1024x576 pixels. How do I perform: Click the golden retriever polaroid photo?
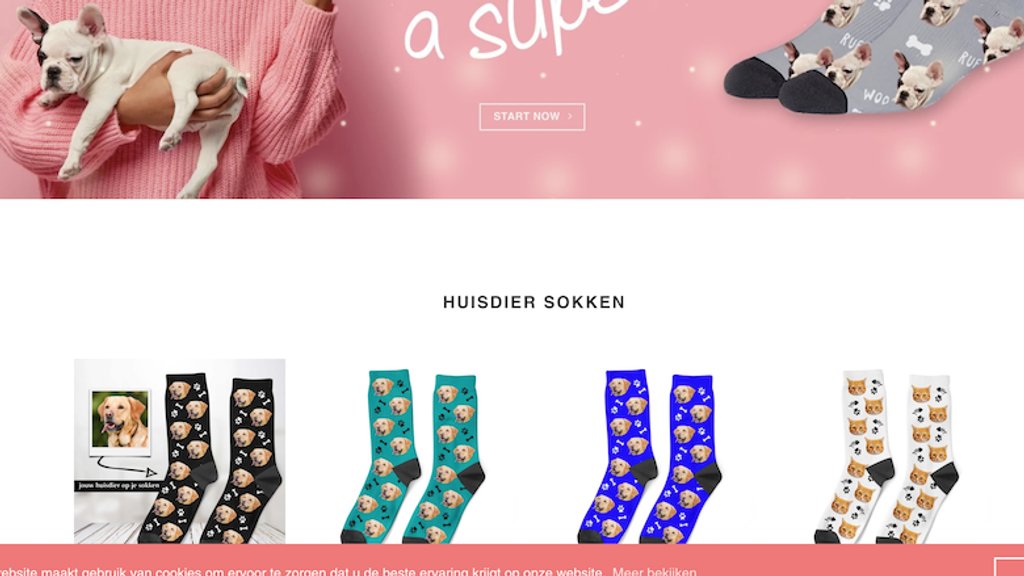(x=120, y=421)
